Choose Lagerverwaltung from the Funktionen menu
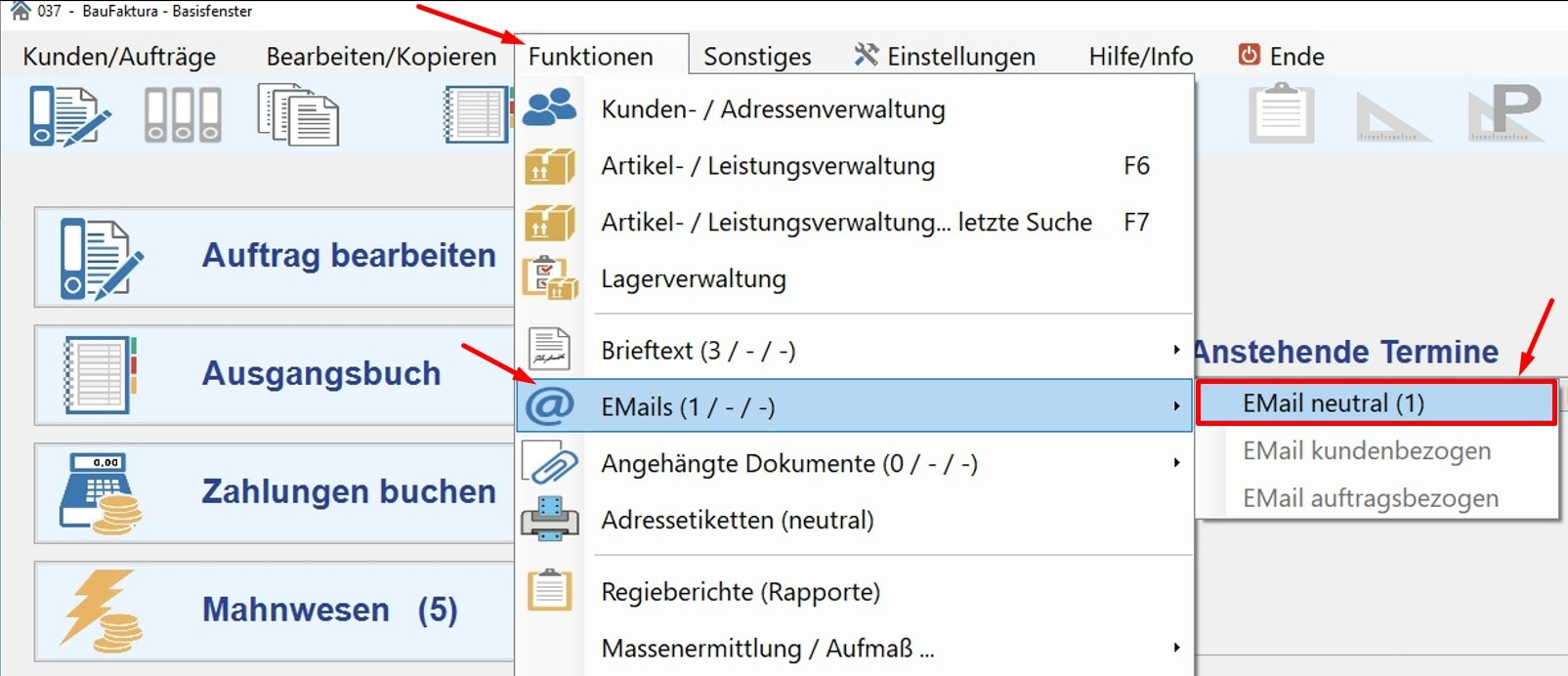This screenshot has width=1568, height=676. click(694, 279)
